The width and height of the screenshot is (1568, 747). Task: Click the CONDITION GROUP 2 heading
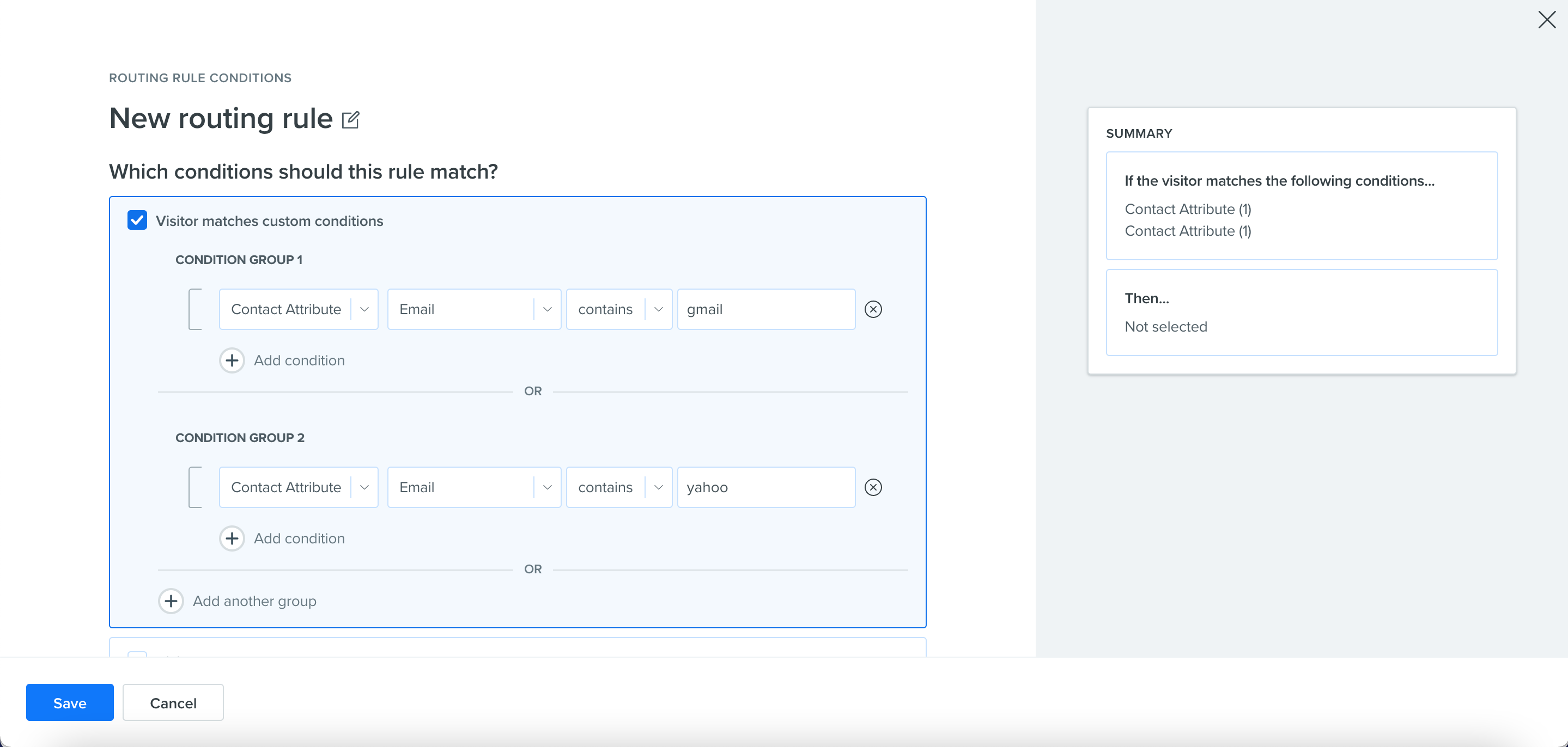point(240,438)
